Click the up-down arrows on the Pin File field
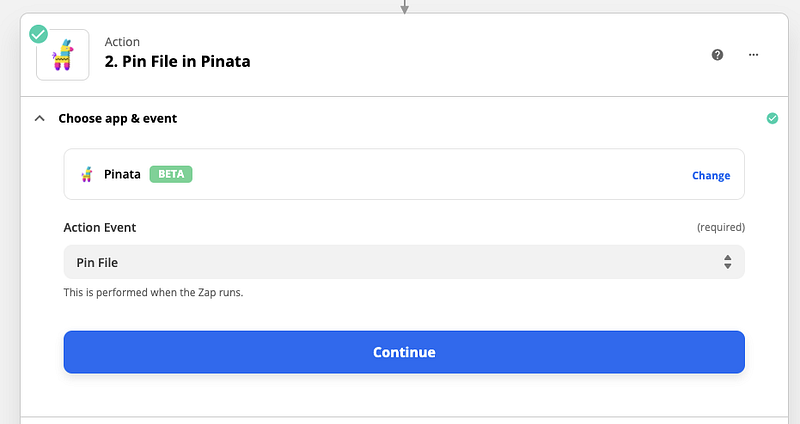Screen dimensions: 800x424 (728, 262)
